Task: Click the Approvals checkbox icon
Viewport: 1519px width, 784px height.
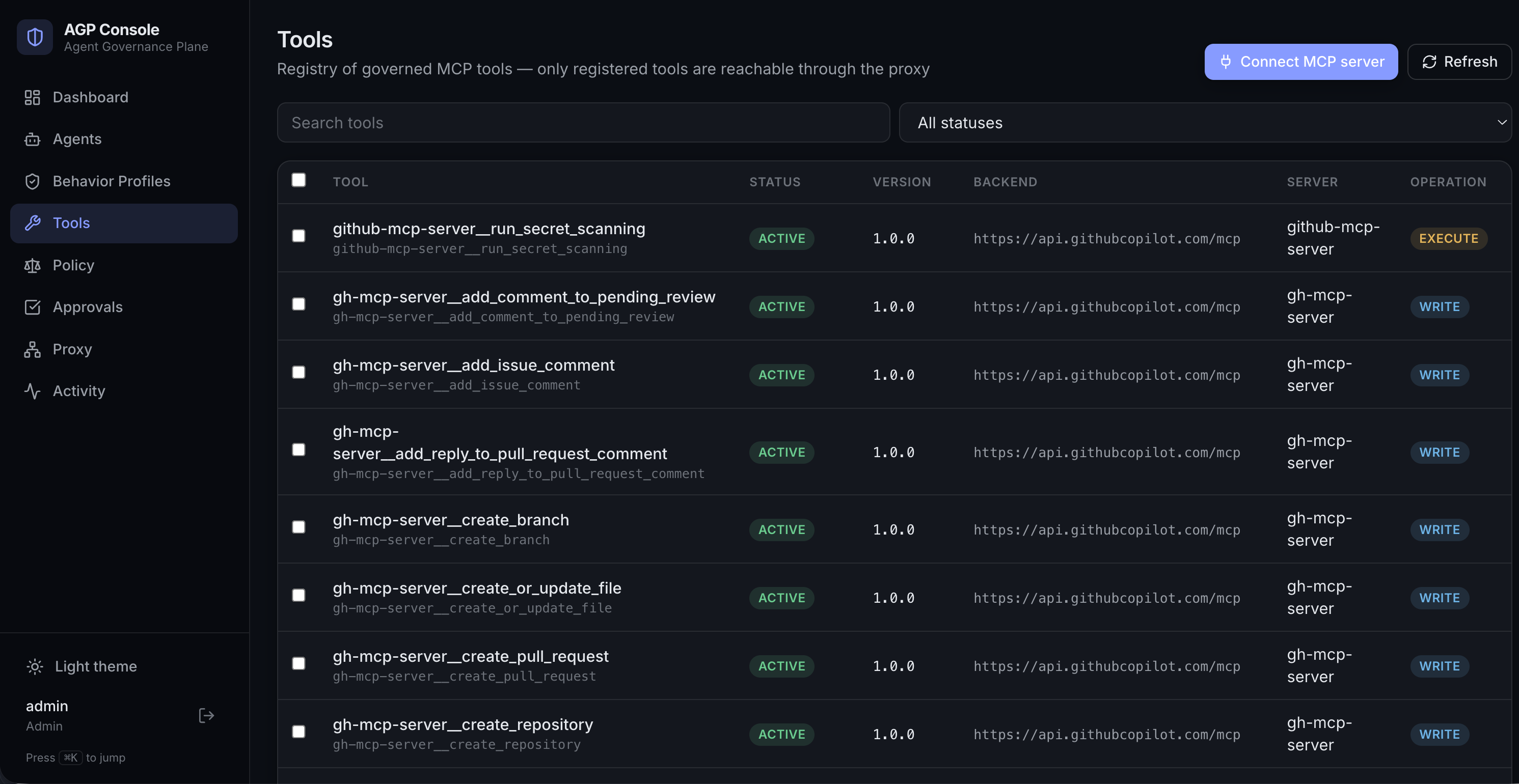Action: click(x=33, y=307)
